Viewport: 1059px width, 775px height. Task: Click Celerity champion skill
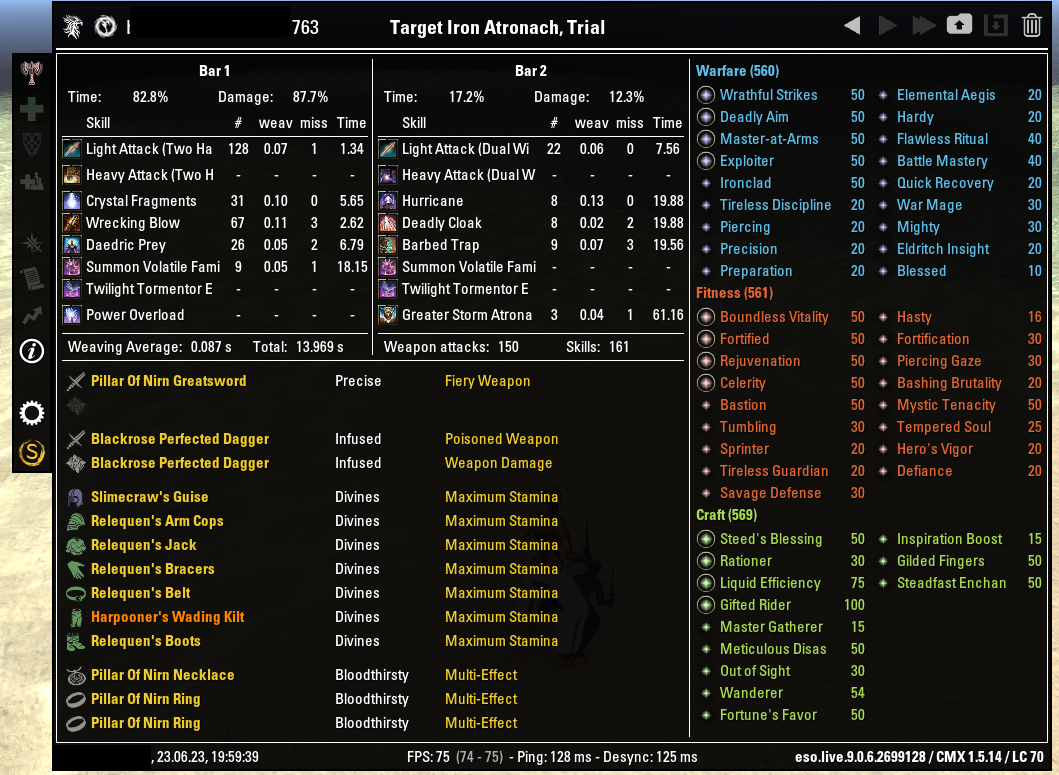click(743, 383)
